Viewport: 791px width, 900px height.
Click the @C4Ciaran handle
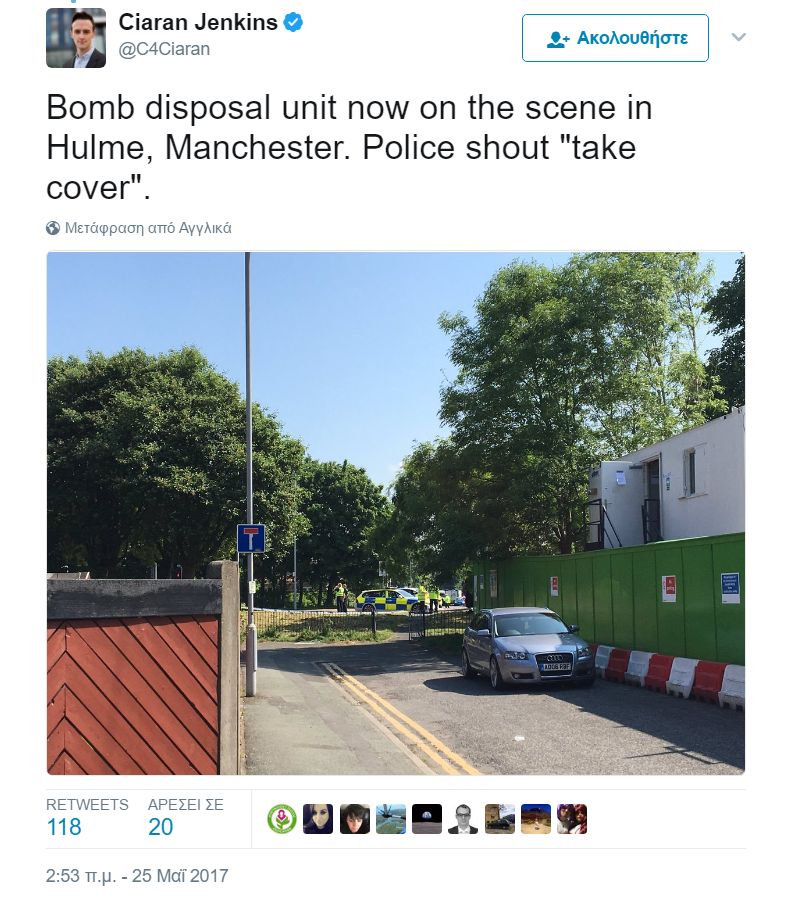(x=164, y=49)
